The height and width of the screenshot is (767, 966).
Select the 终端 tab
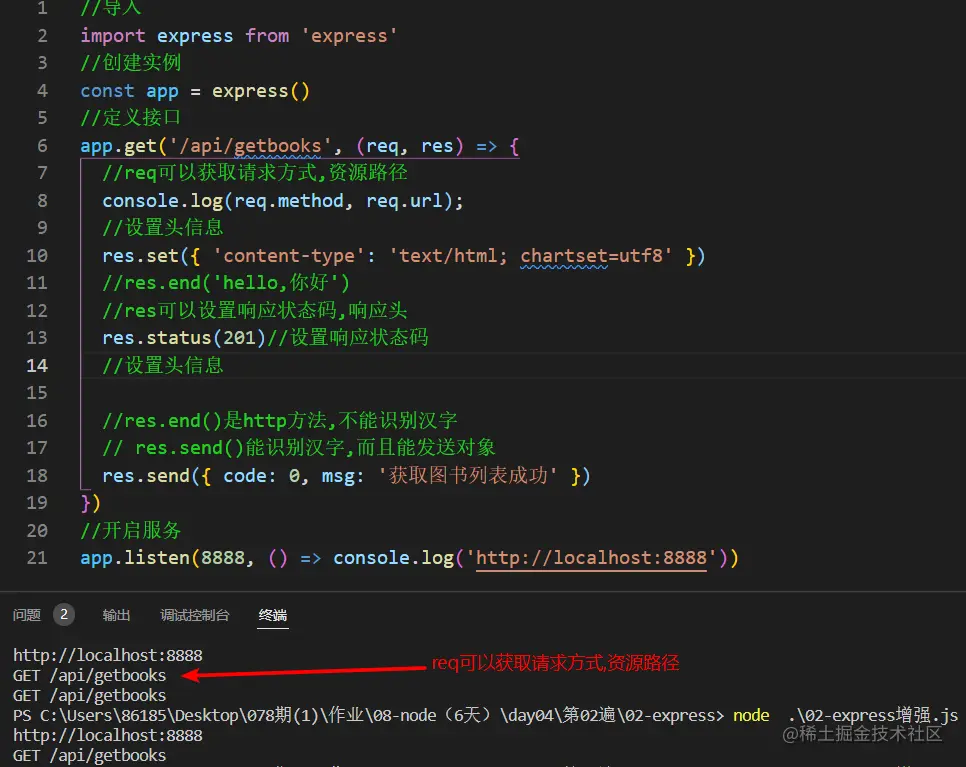tap(272, 615)
